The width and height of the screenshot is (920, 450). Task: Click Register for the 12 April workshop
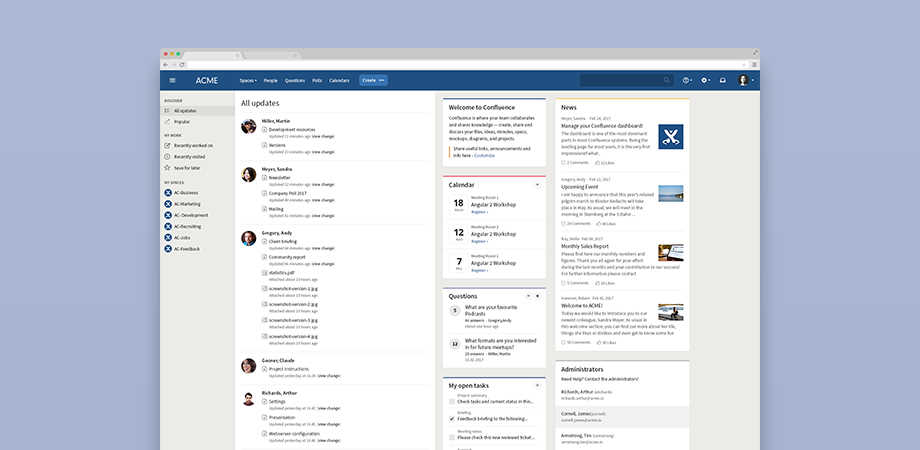[480, 241]
